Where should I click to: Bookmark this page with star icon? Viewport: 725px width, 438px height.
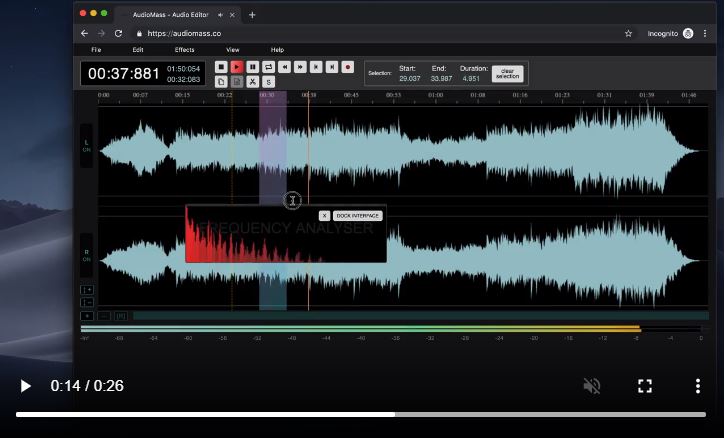tap(628, 33)
